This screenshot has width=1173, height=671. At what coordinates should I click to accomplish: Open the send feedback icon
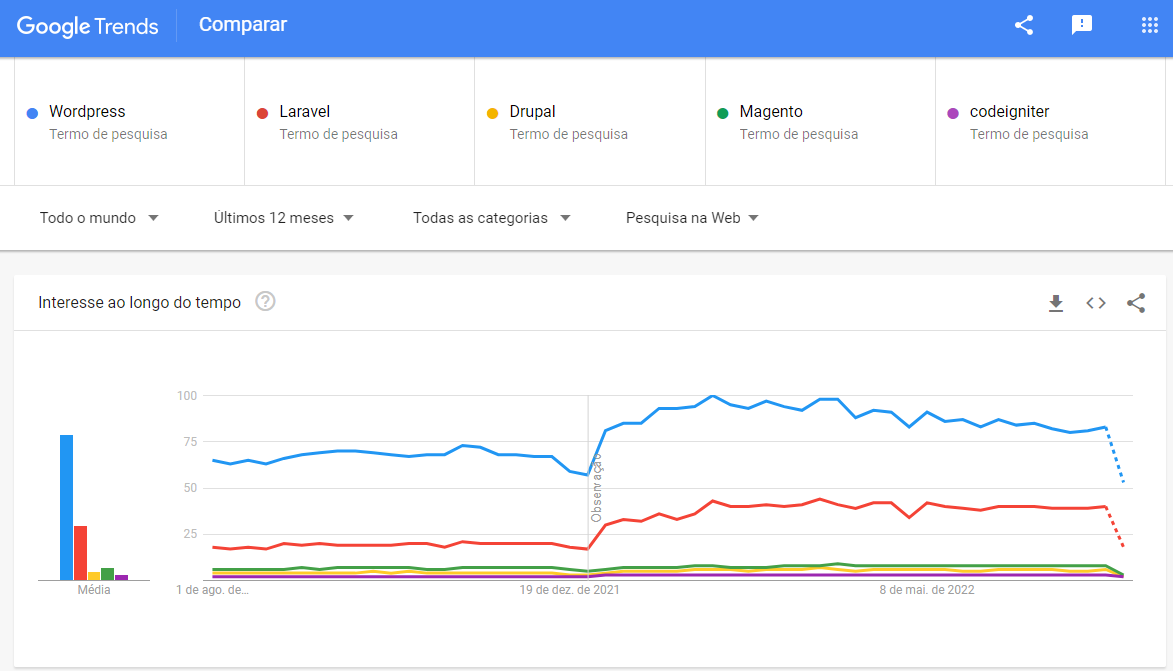1081,26
